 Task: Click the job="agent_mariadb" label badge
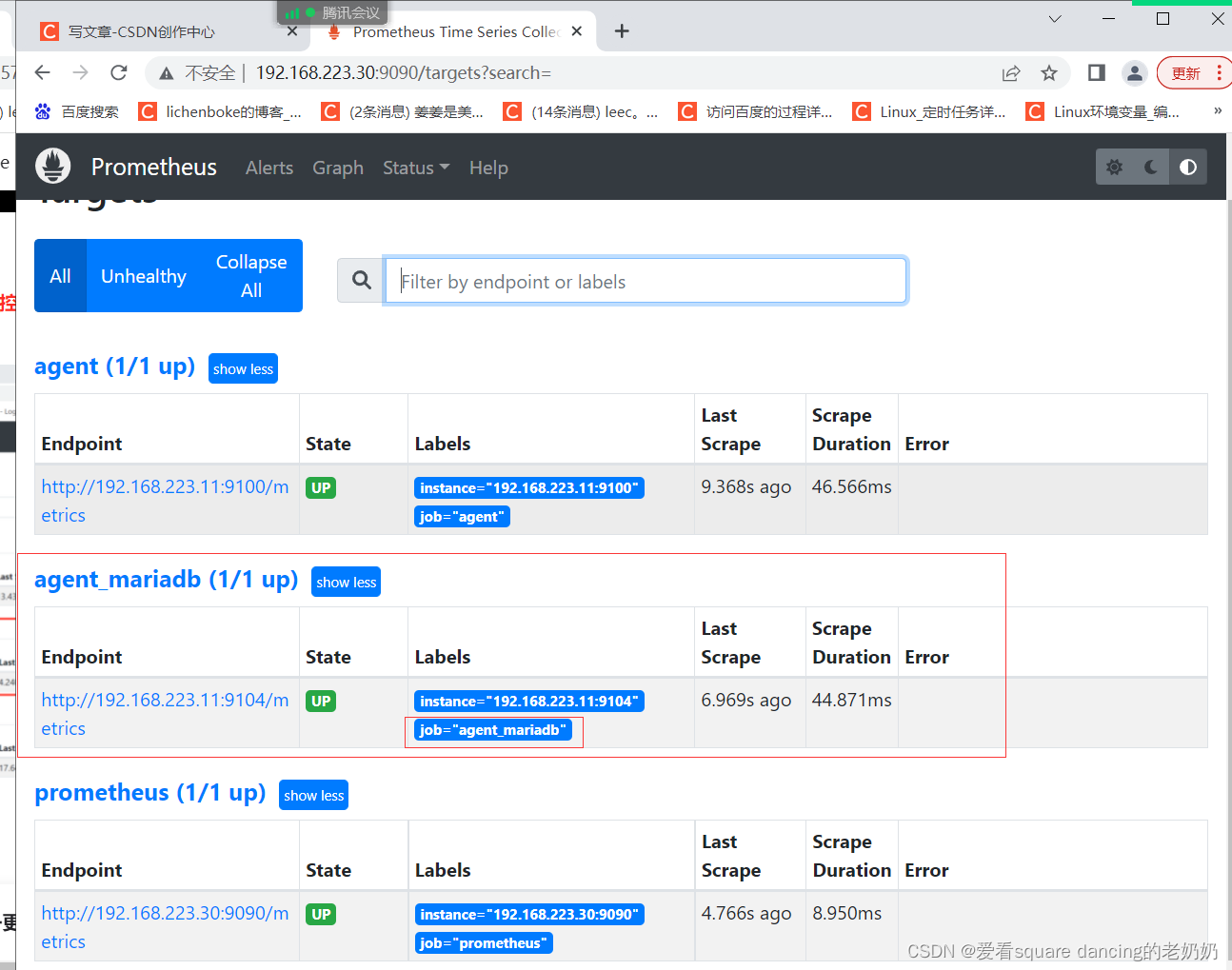pyautogui.click(x=493, y=730)
